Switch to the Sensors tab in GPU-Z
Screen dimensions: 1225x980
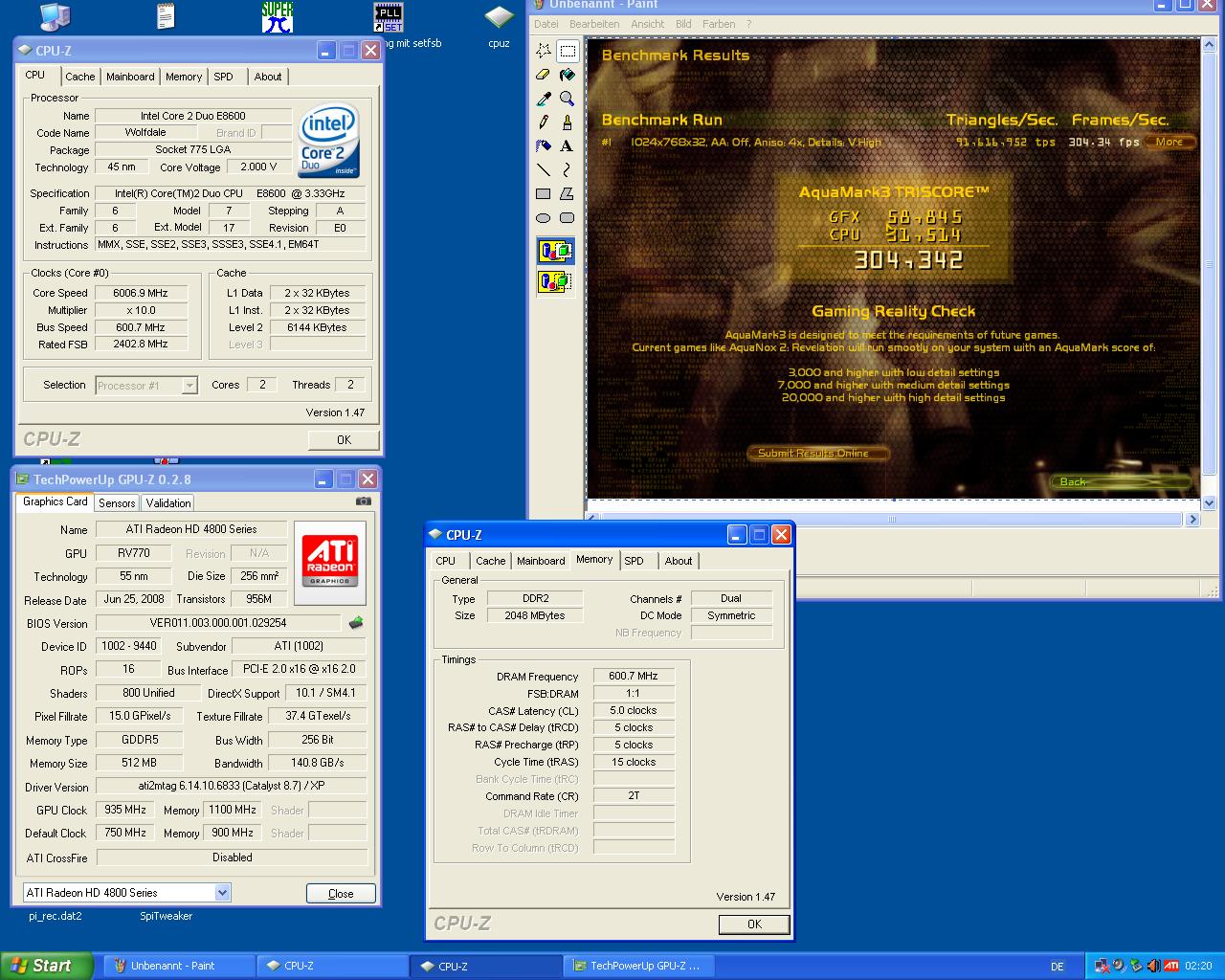point(117,503)
